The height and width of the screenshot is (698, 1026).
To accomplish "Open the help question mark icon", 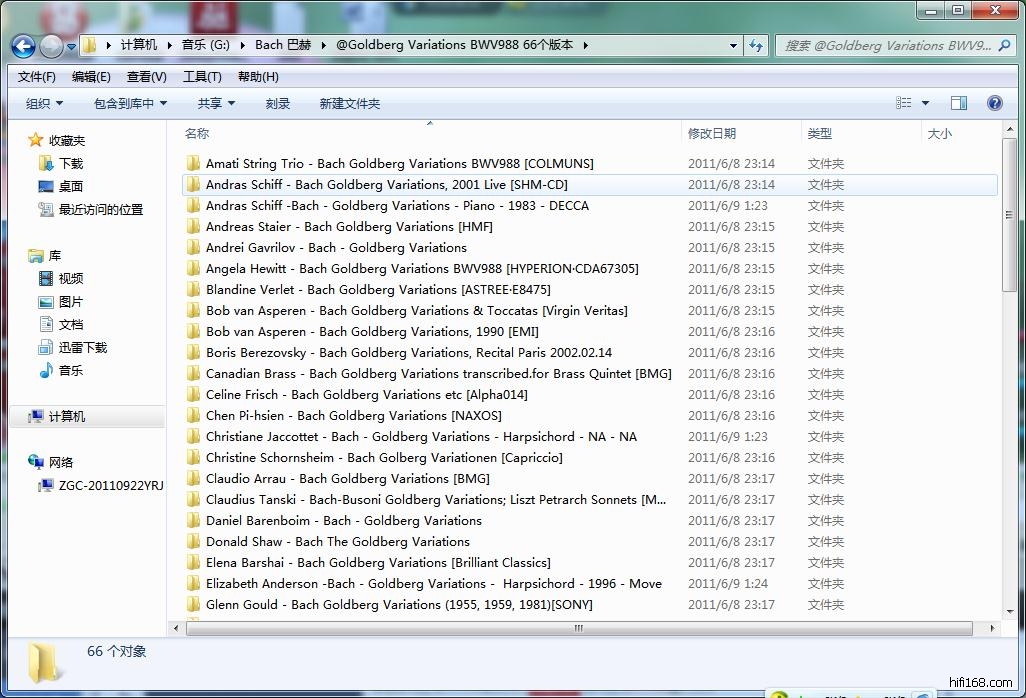I will (x=994, y=103).
